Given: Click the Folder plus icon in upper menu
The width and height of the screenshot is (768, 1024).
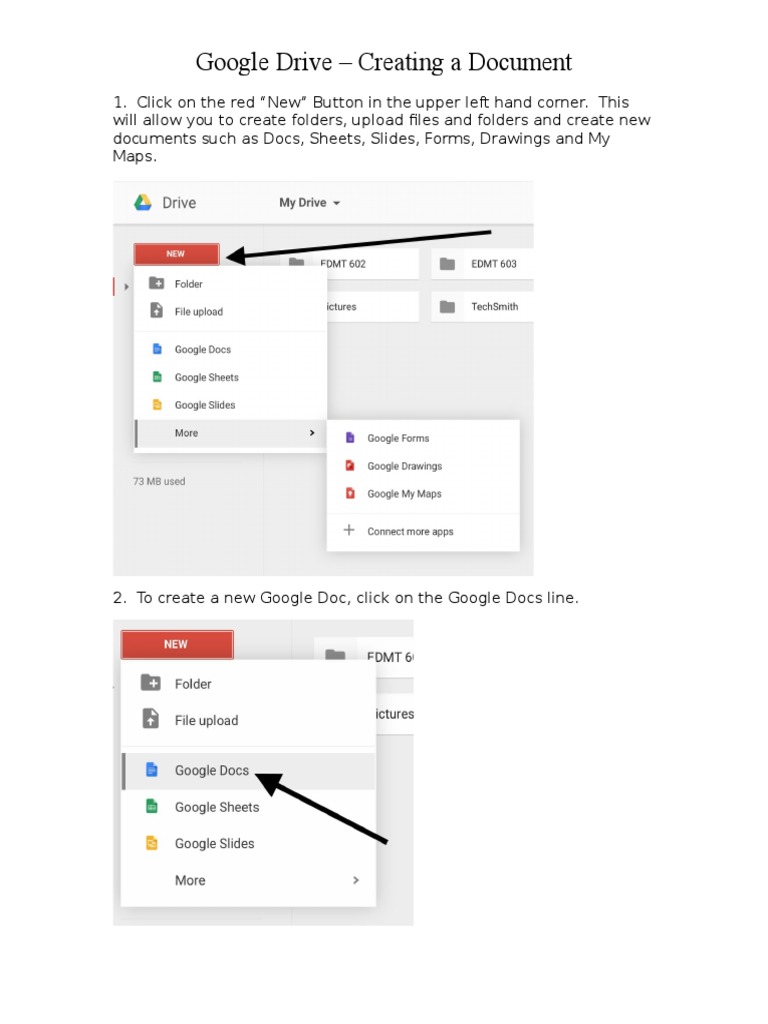Looking at the screenshot, I should pyautogui.click(x=157, y=283).
